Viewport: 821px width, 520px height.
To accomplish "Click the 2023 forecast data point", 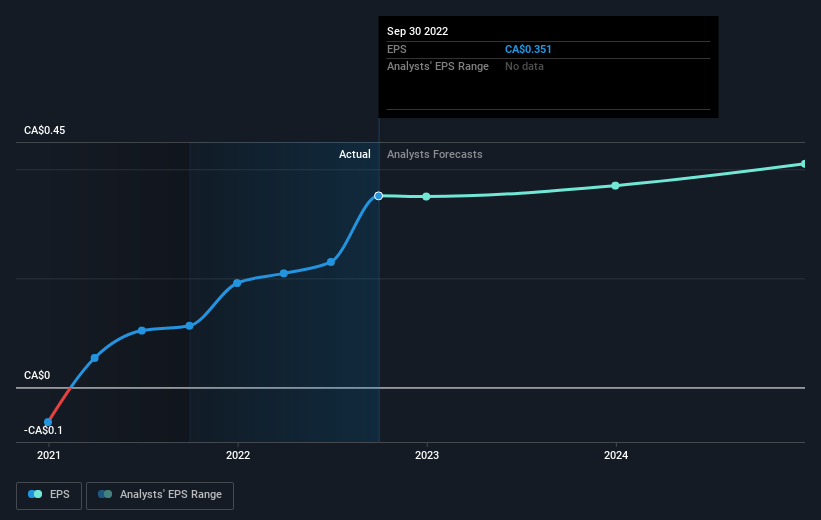I will (x=426, y=196).
